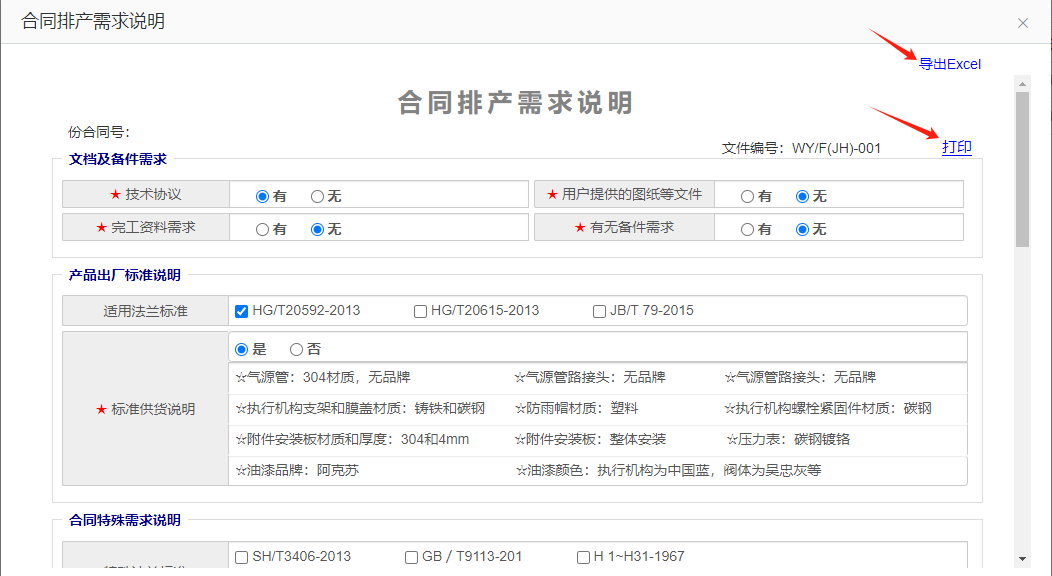Screen dimensions: 1052x576
Task: Close the 合同排产需求说明 dialog
Action: click(1022, 23)
